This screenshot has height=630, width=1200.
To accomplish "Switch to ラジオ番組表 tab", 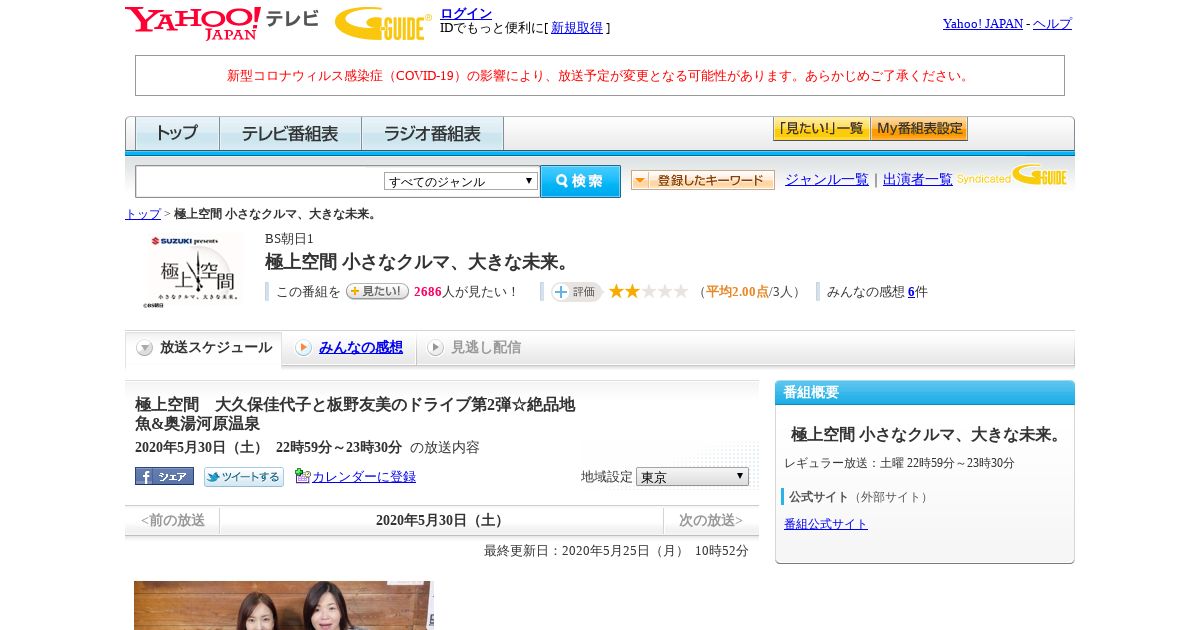I will 432,134.
